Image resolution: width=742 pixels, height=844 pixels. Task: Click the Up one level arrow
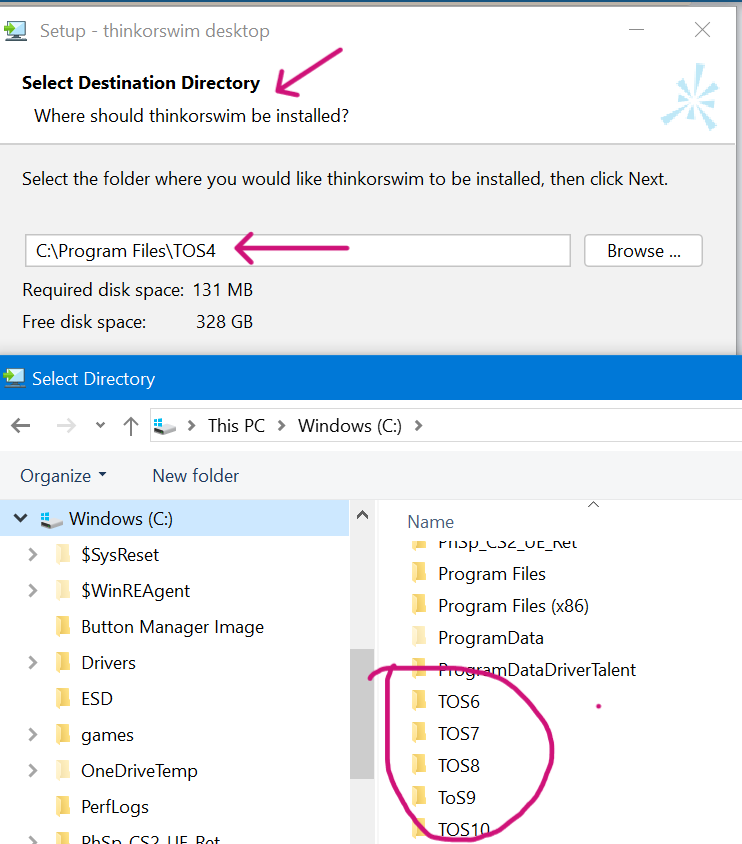point(131,426)
